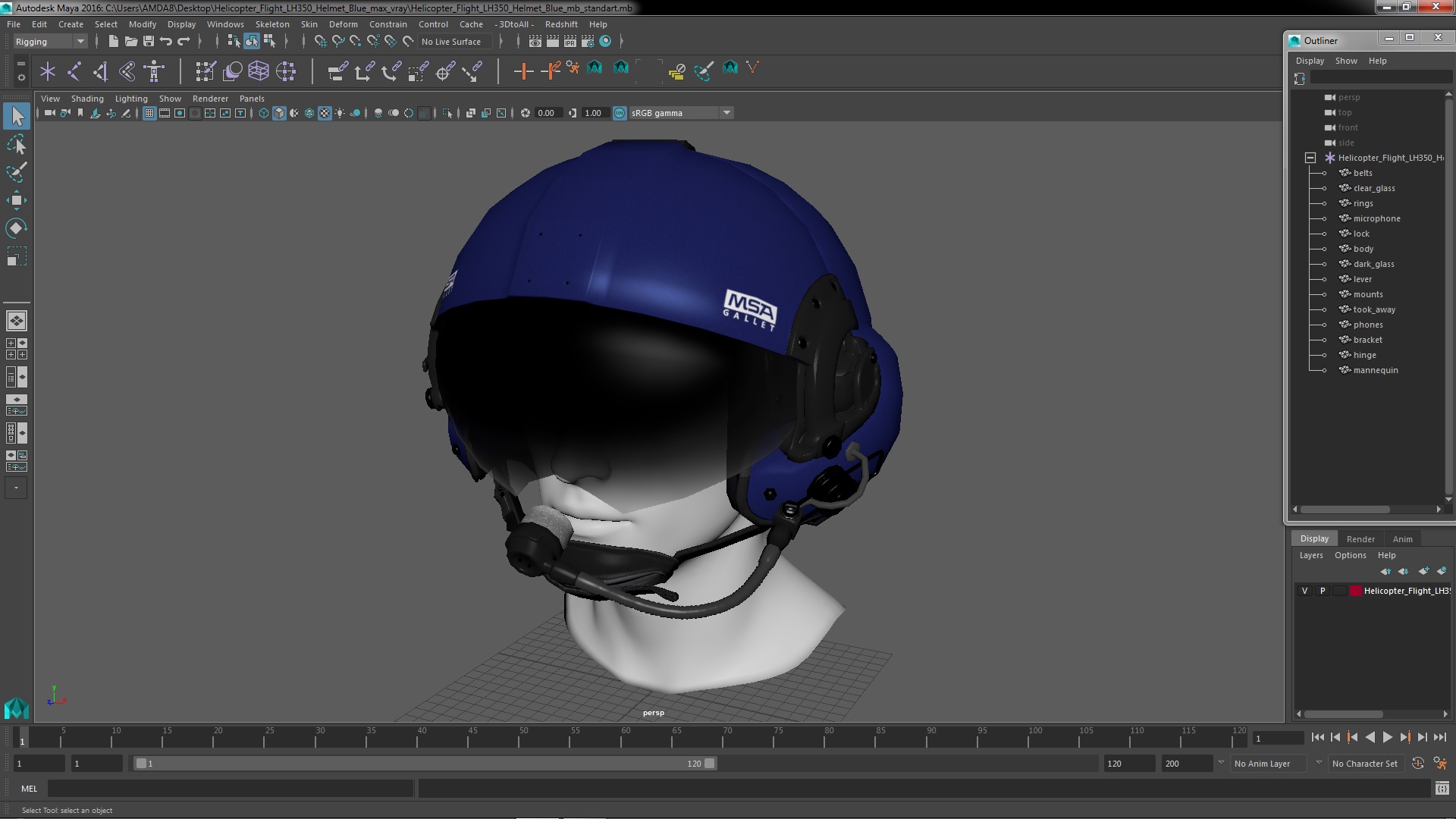Click the Play backwards button
Screen dimensions: 1456x819
(x=1370, y=737)
